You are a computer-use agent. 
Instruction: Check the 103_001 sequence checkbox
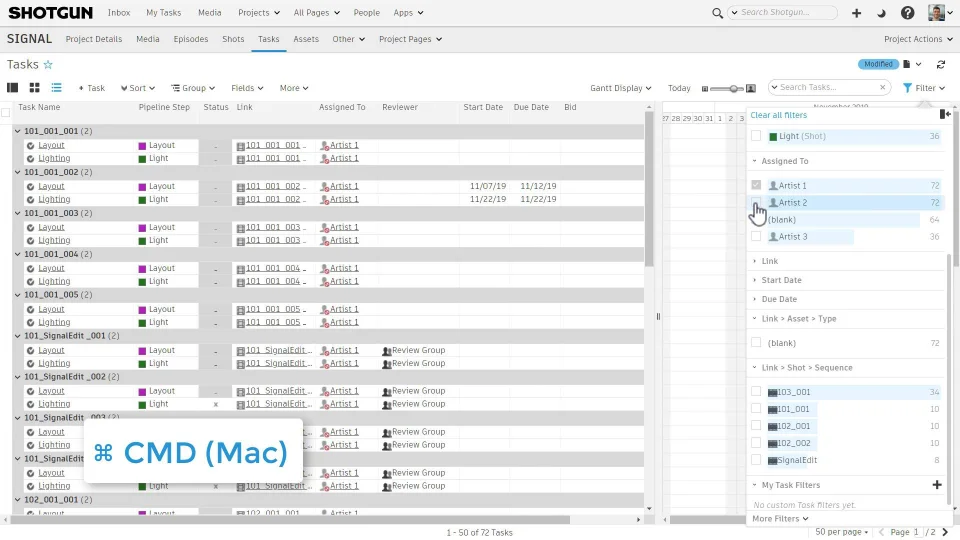756,392
